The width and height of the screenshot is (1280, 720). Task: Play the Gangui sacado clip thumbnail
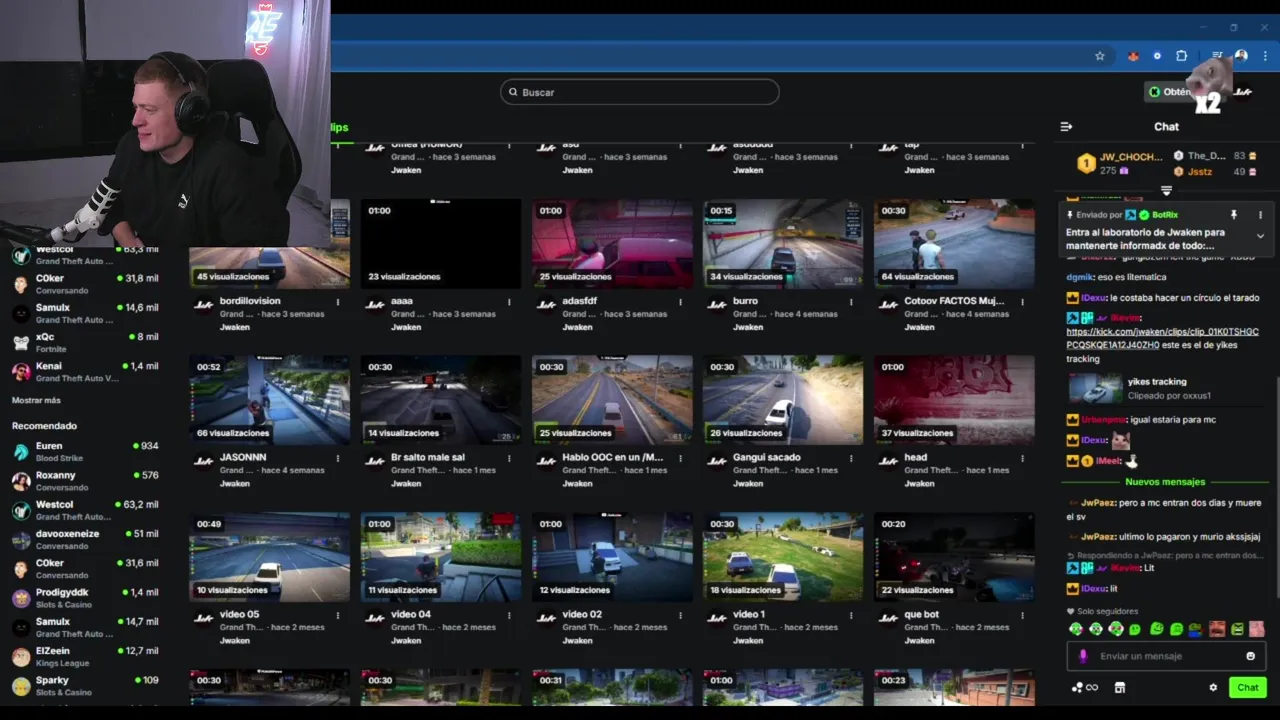[783, 401]
